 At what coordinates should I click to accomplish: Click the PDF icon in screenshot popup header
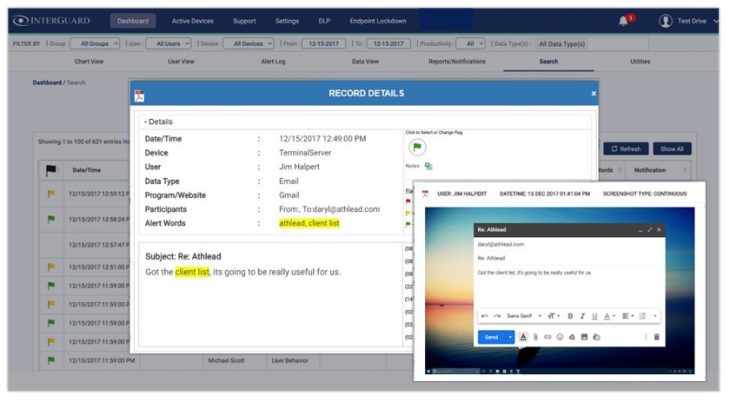pos(426,193)
